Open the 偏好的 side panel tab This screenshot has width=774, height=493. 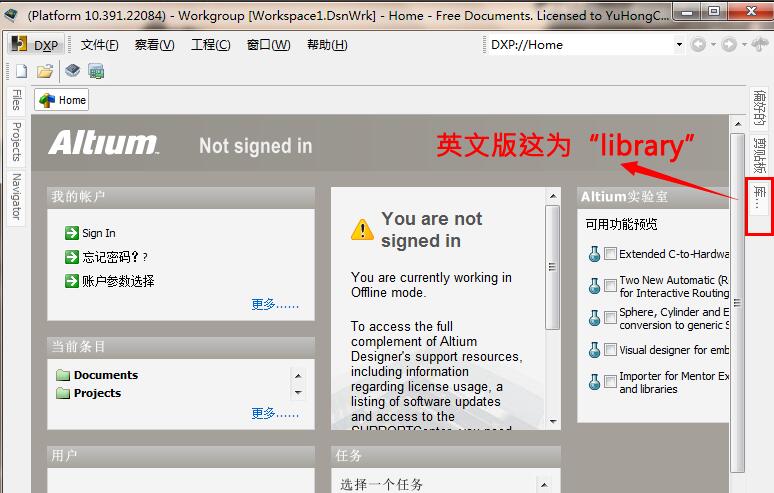[x=759, y=108]
